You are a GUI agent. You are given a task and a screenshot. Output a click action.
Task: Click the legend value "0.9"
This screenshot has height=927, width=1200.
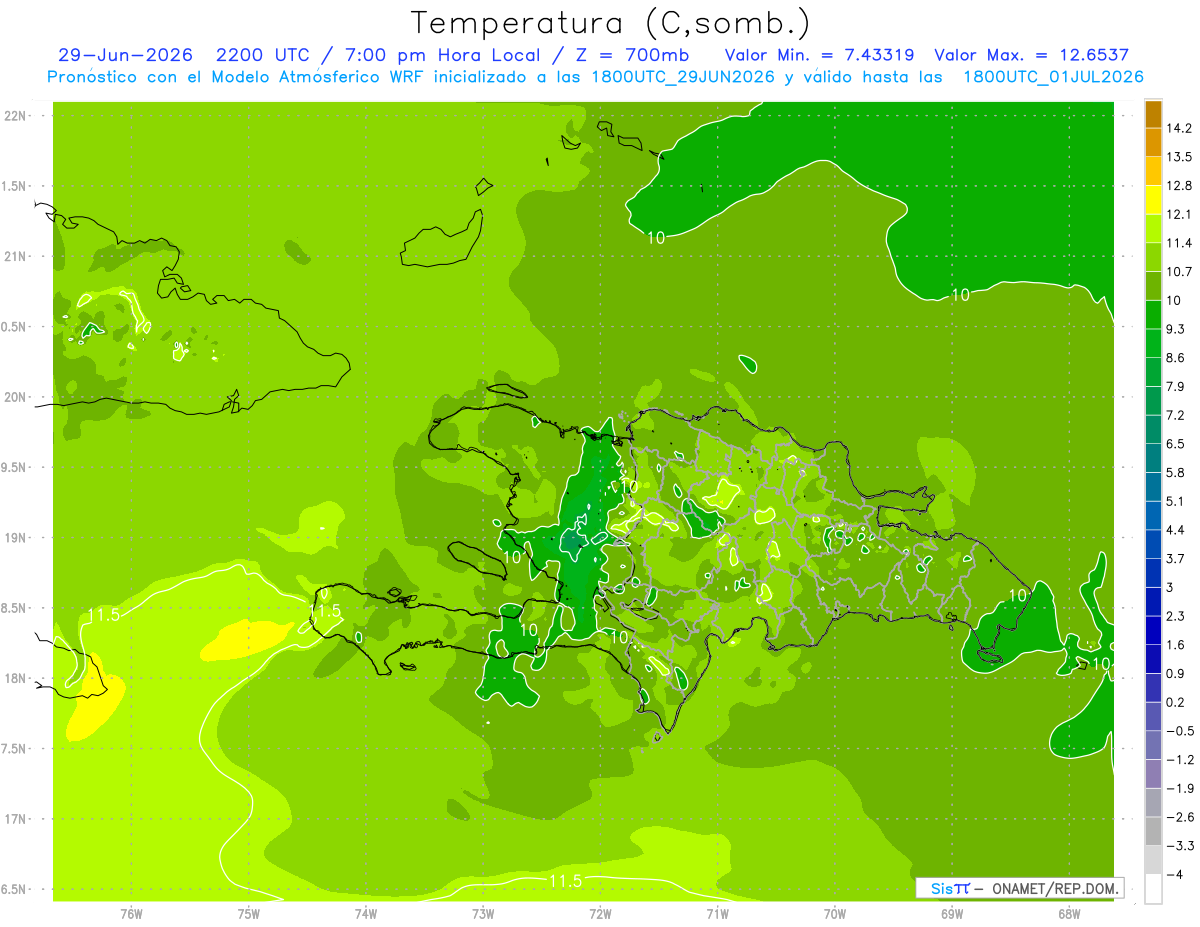tap(1175, 673)
